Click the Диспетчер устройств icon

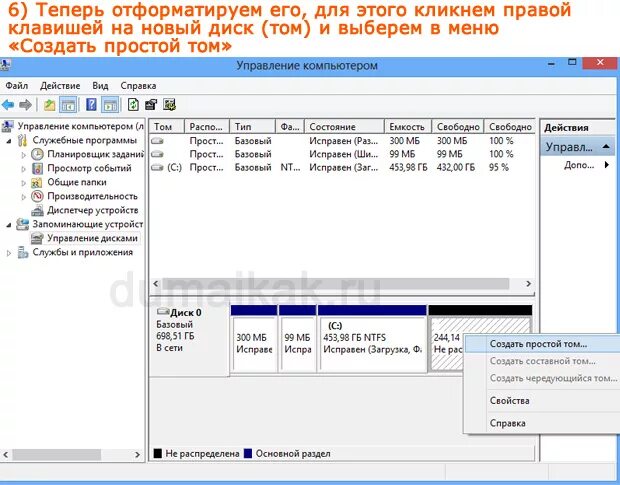[x=37, y=210]
